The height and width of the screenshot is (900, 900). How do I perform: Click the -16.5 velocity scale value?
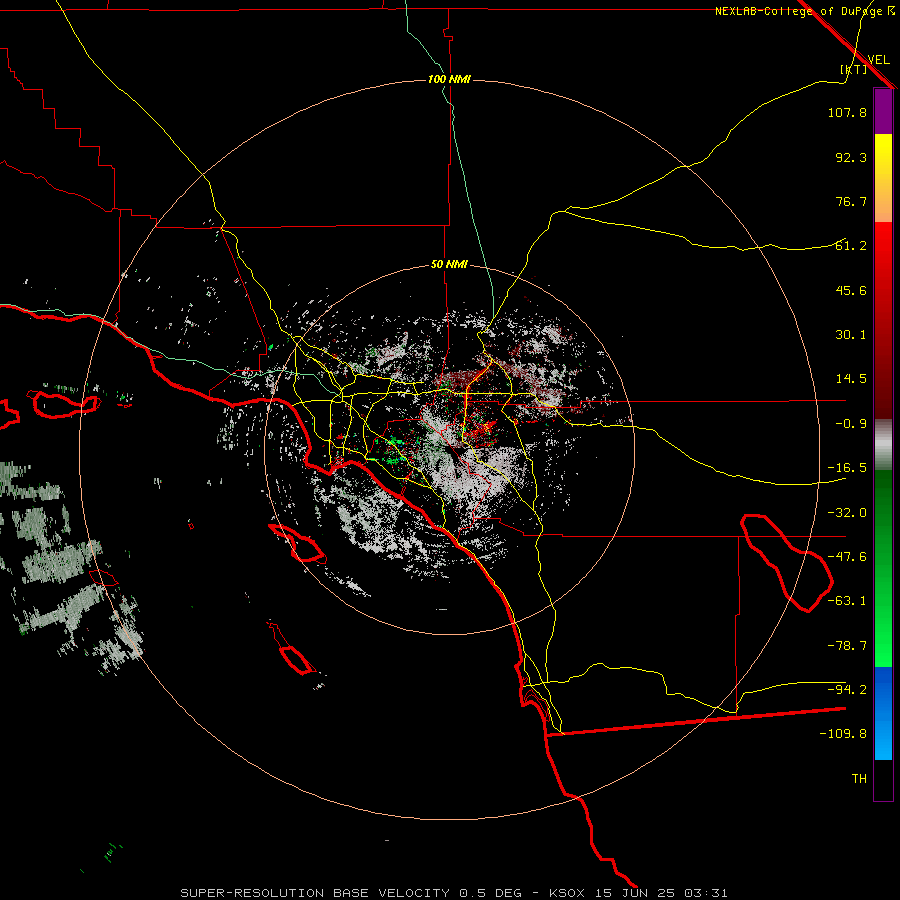847,468
